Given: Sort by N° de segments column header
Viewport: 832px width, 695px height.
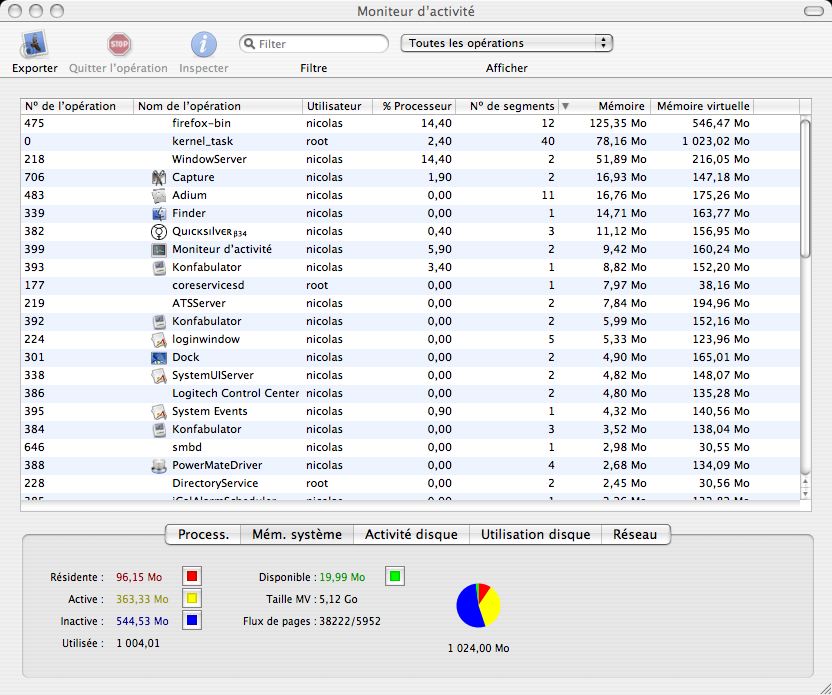Looking at the screenshot, I should (x=507, y=106).
